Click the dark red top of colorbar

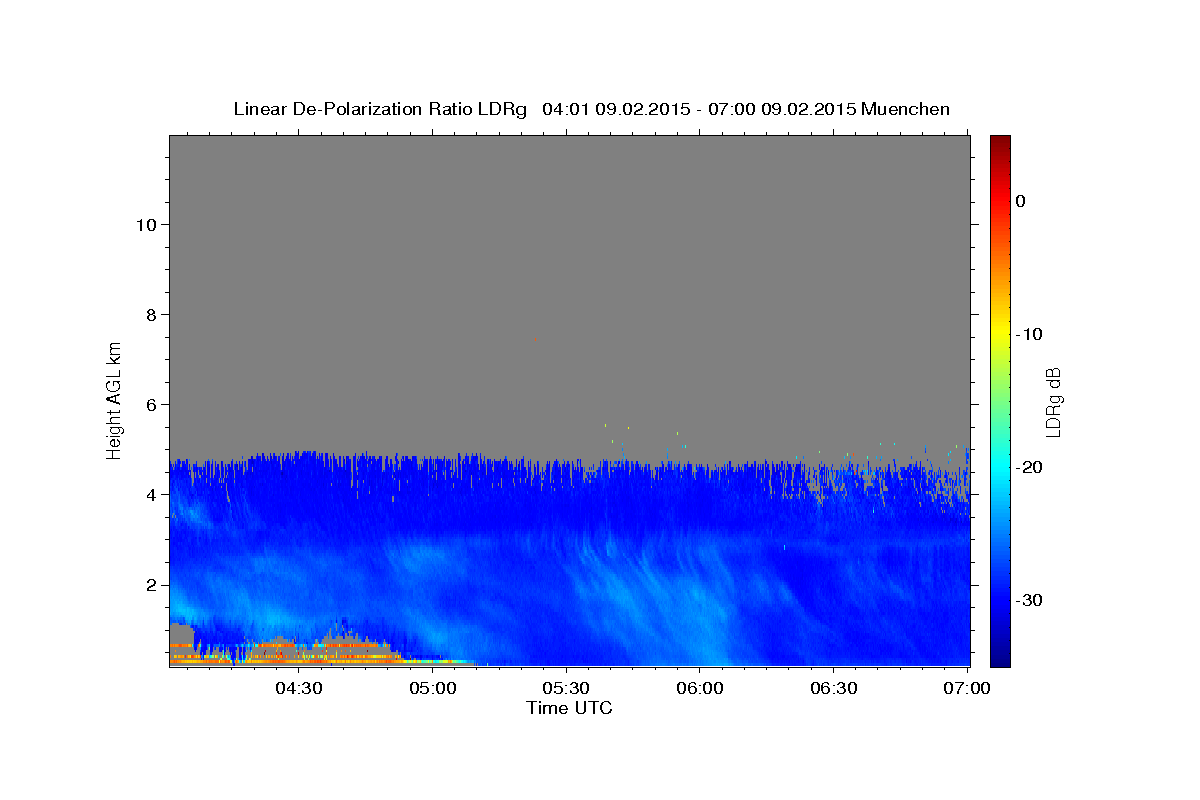[1000, 142]
